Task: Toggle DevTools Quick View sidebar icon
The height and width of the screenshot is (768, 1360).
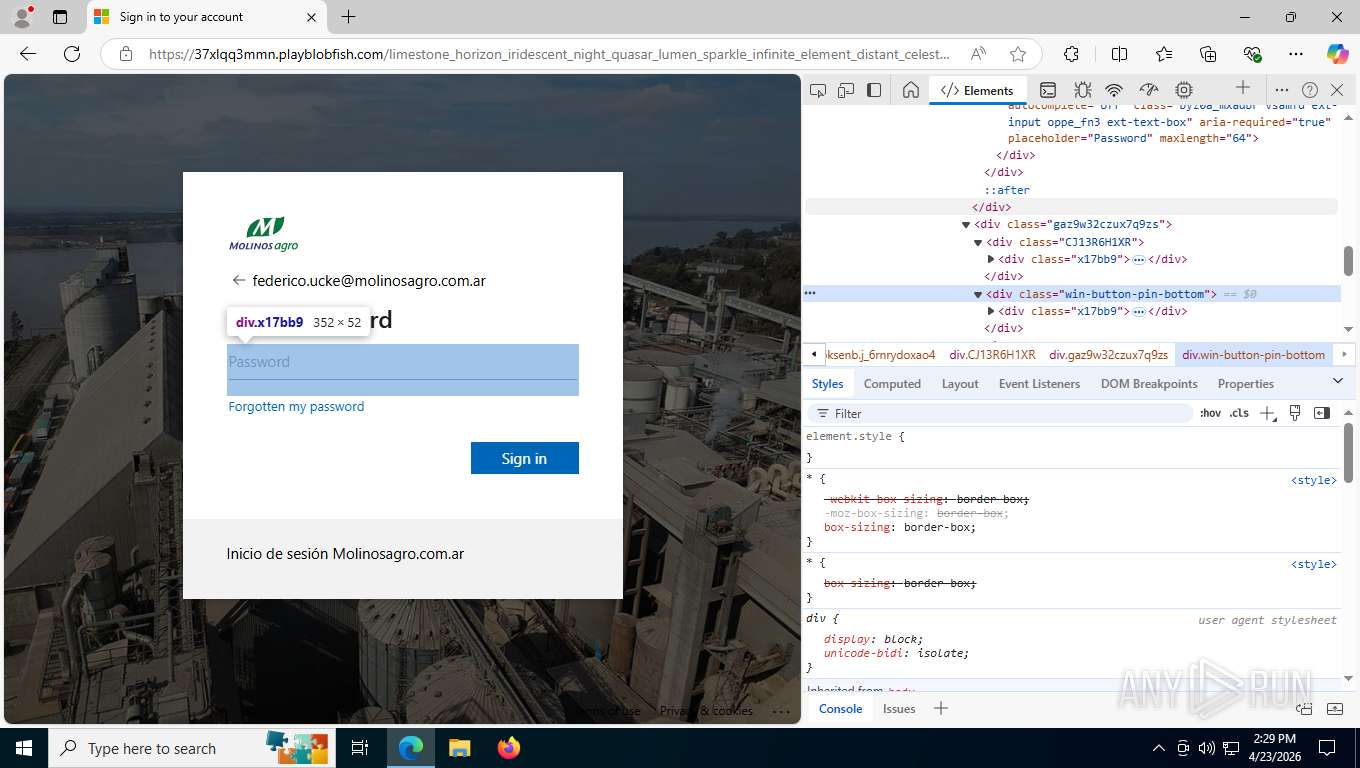Action: [x=874, y=90]
